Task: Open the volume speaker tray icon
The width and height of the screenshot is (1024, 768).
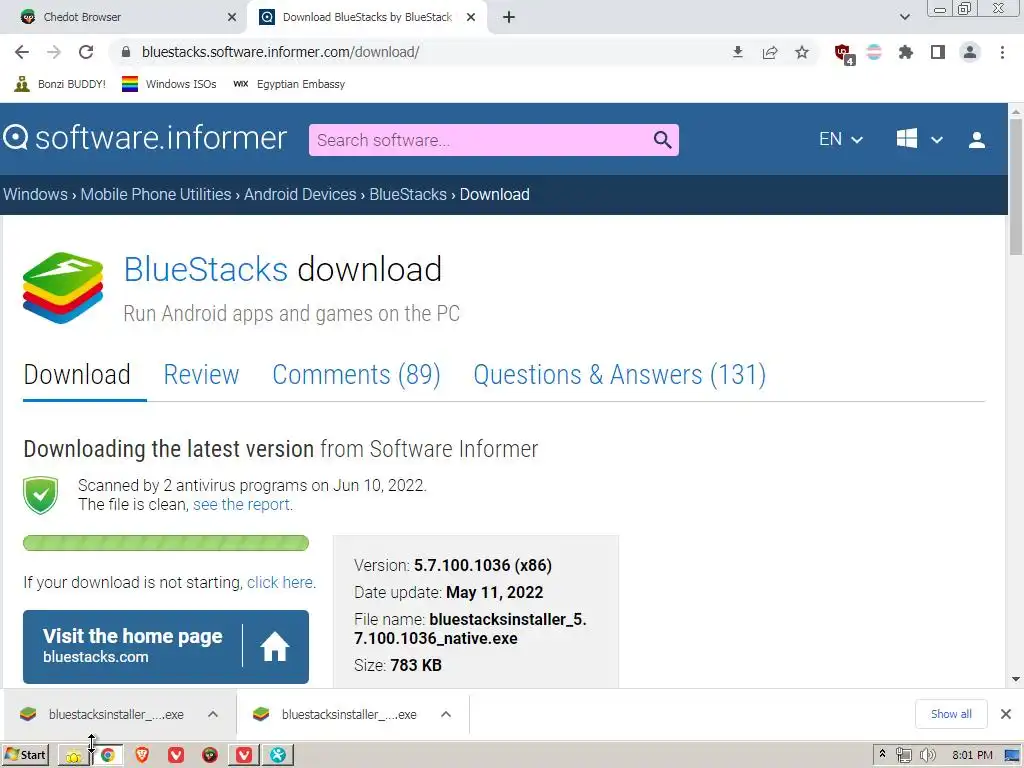Action: click(928, 755)
